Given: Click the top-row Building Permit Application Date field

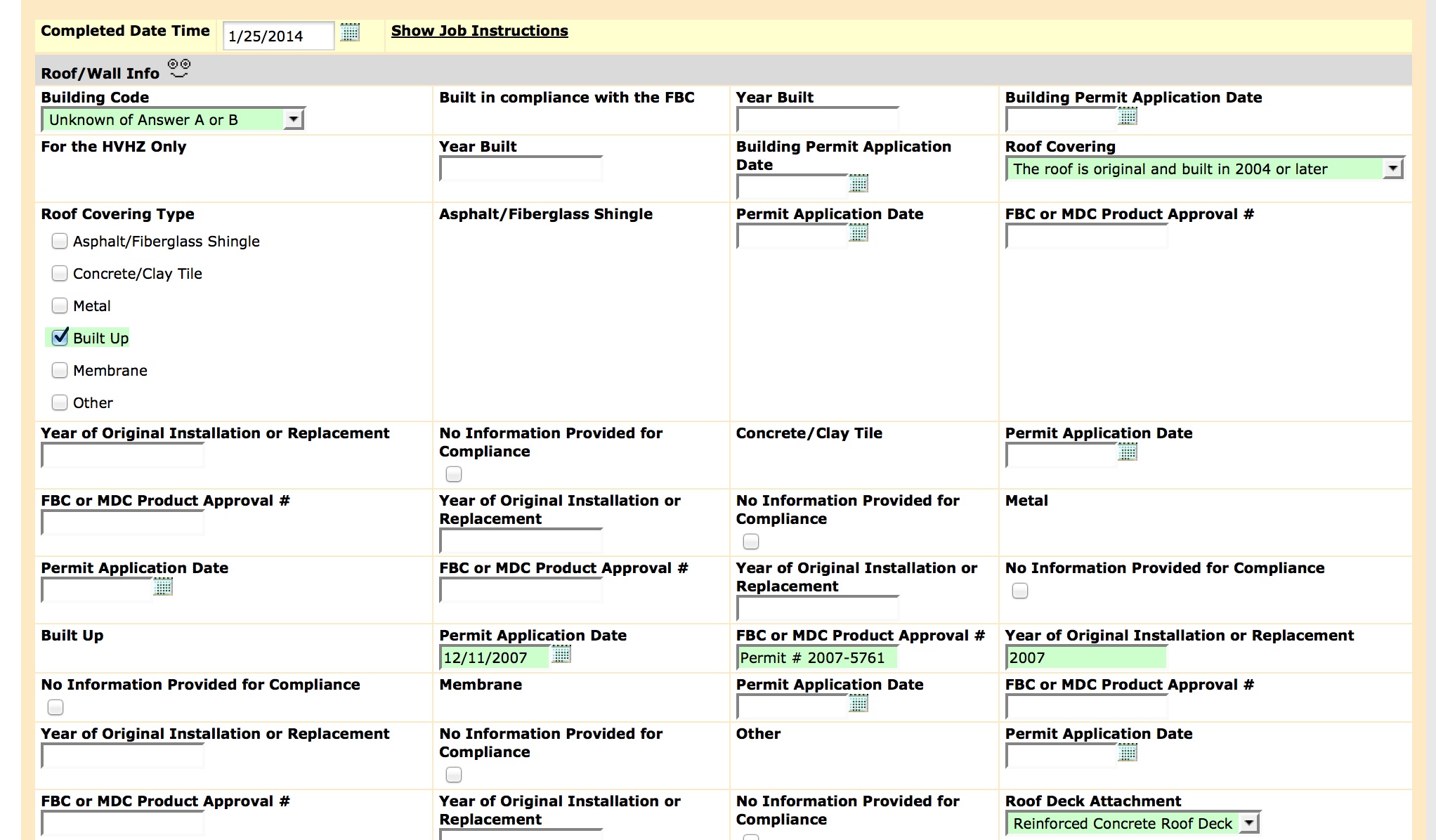Looking at the screenshot, I should click(1061, 119).
